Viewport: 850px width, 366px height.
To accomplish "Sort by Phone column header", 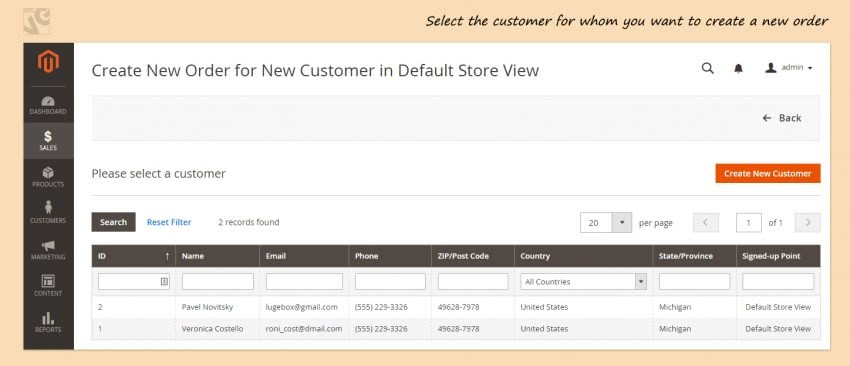I will (x=390, y=256).
